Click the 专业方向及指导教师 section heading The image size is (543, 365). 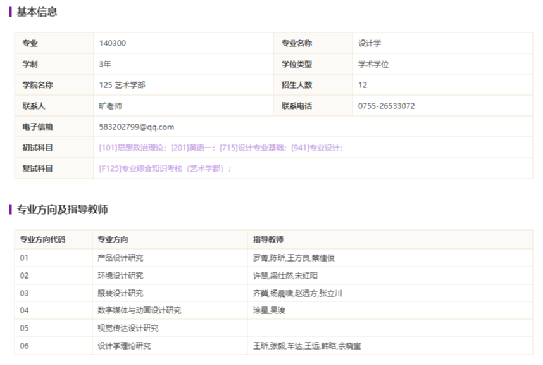coord(62,210)
